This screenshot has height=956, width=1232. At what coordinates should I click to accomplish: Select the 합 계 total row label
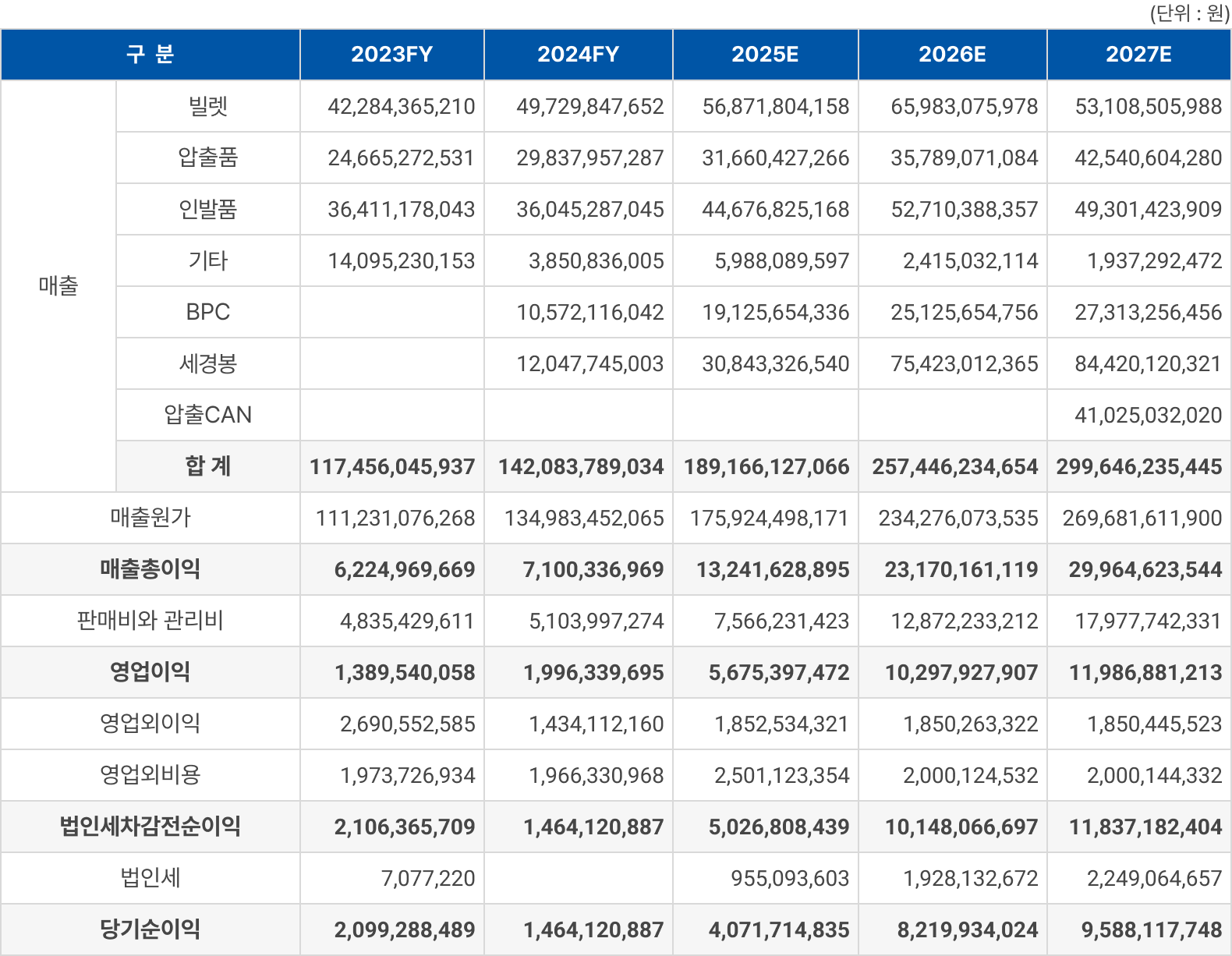pyautogui.click(x=208, y=466)
